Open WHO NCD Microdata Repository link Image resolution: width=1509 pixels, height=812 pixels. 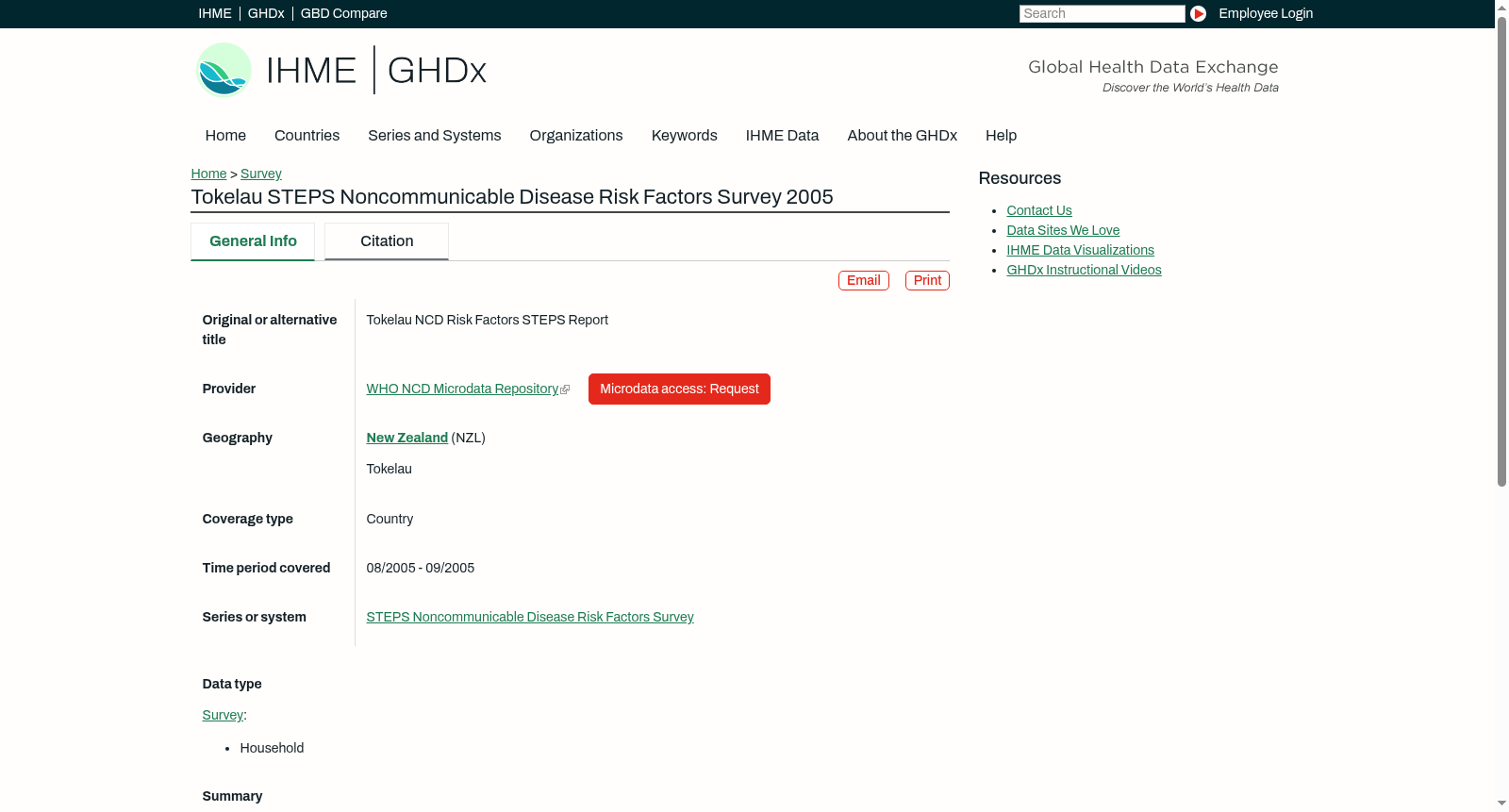(462, 389)
